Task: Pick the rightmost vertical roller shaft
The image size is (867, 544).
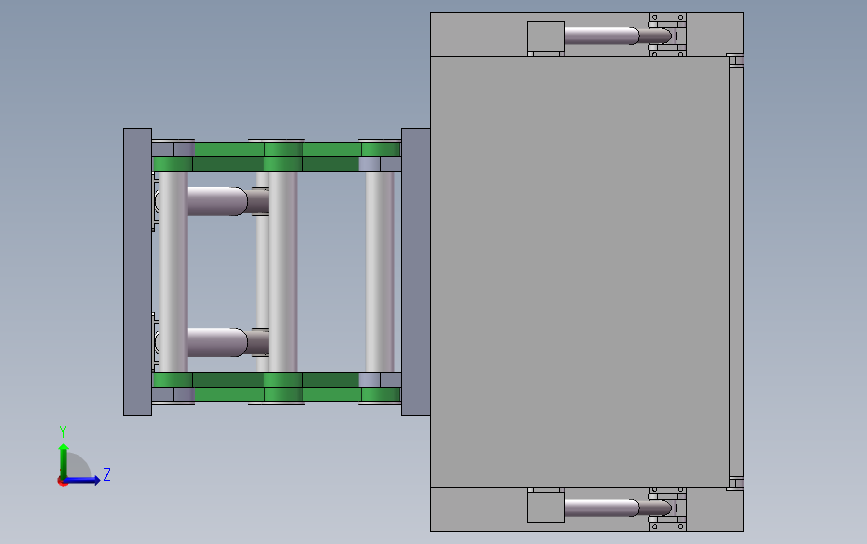Action: [379, 271]
